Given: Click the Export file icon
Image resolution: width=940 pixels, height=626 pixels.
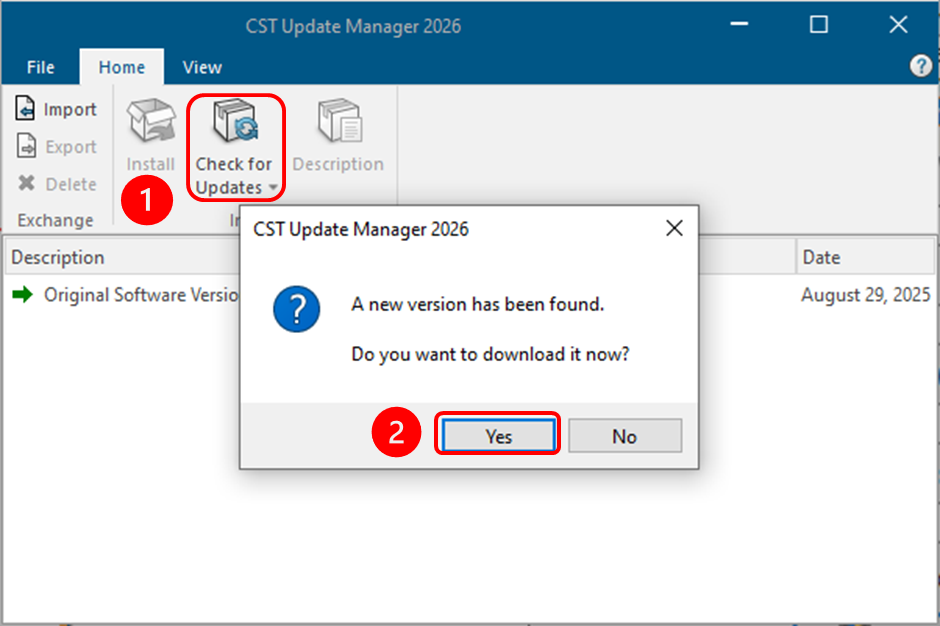Looking at the screenshot, I should [x=26, y=147].
